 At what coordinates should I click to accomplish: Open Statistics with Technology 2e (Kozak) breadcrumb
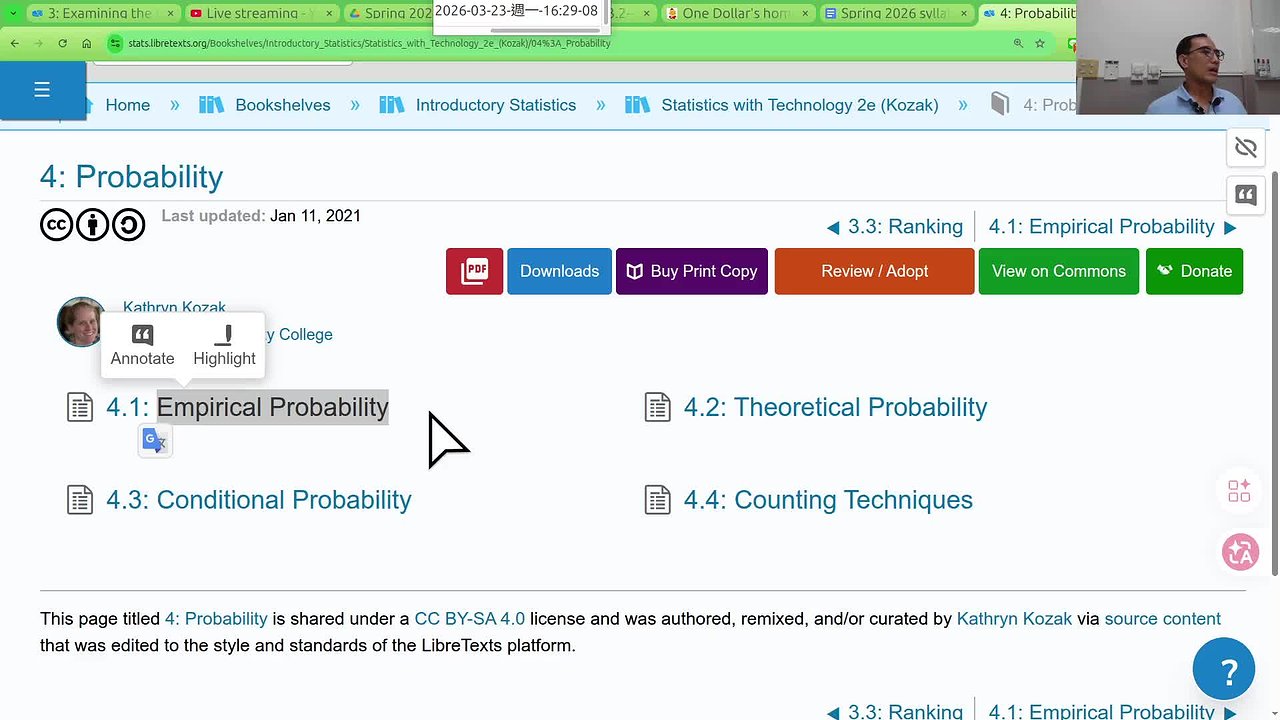(x=800, y=105)
